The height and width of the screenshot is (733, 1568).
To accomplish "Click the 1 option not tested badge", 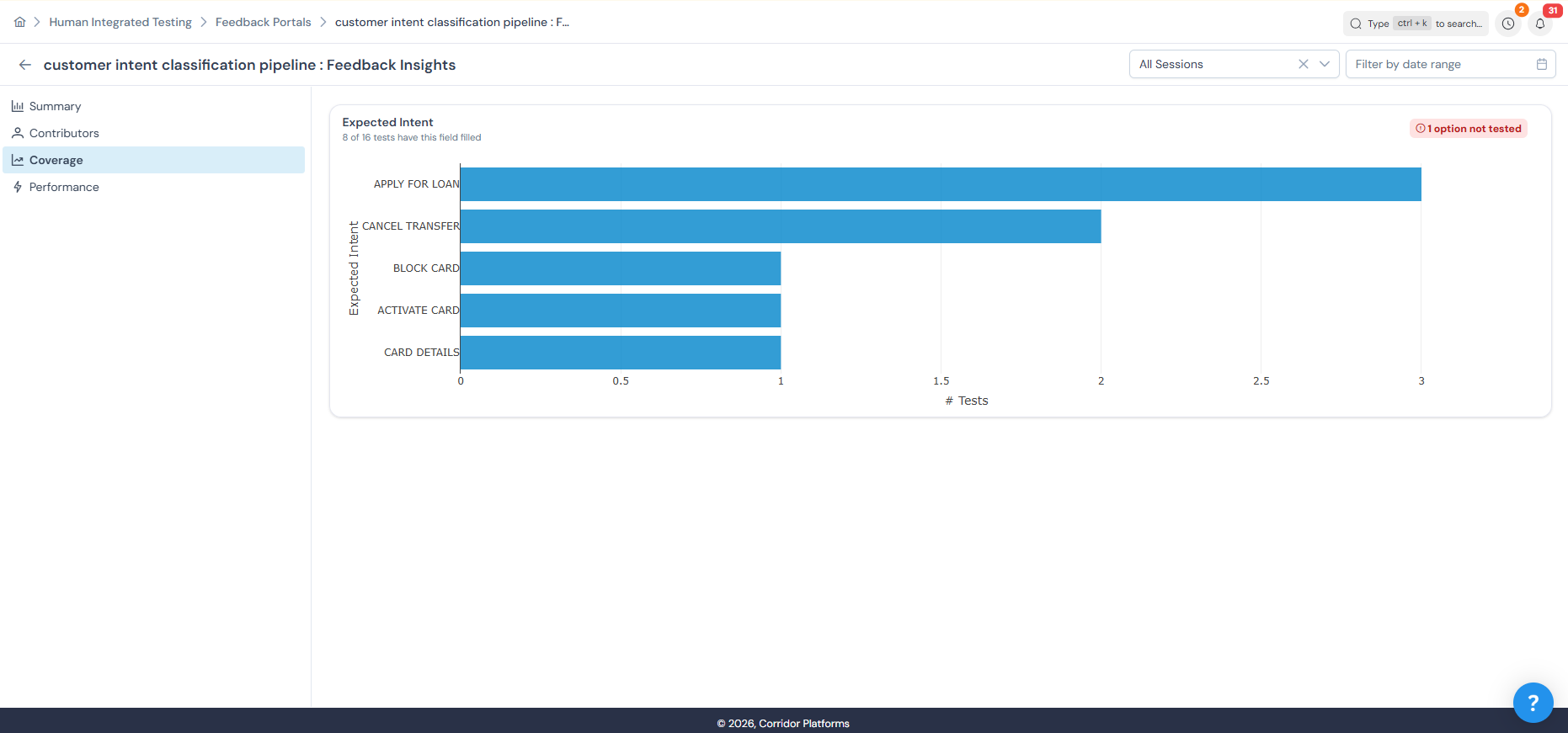I will point(1469,129).
